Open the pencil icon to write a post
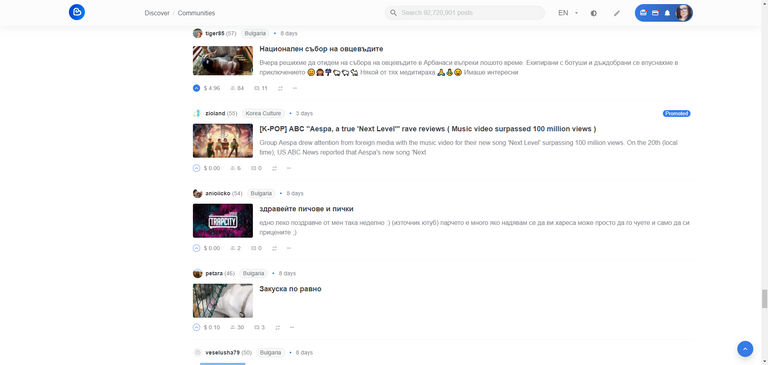This screenshot has height=365, width=768. (x=617, y=13)
